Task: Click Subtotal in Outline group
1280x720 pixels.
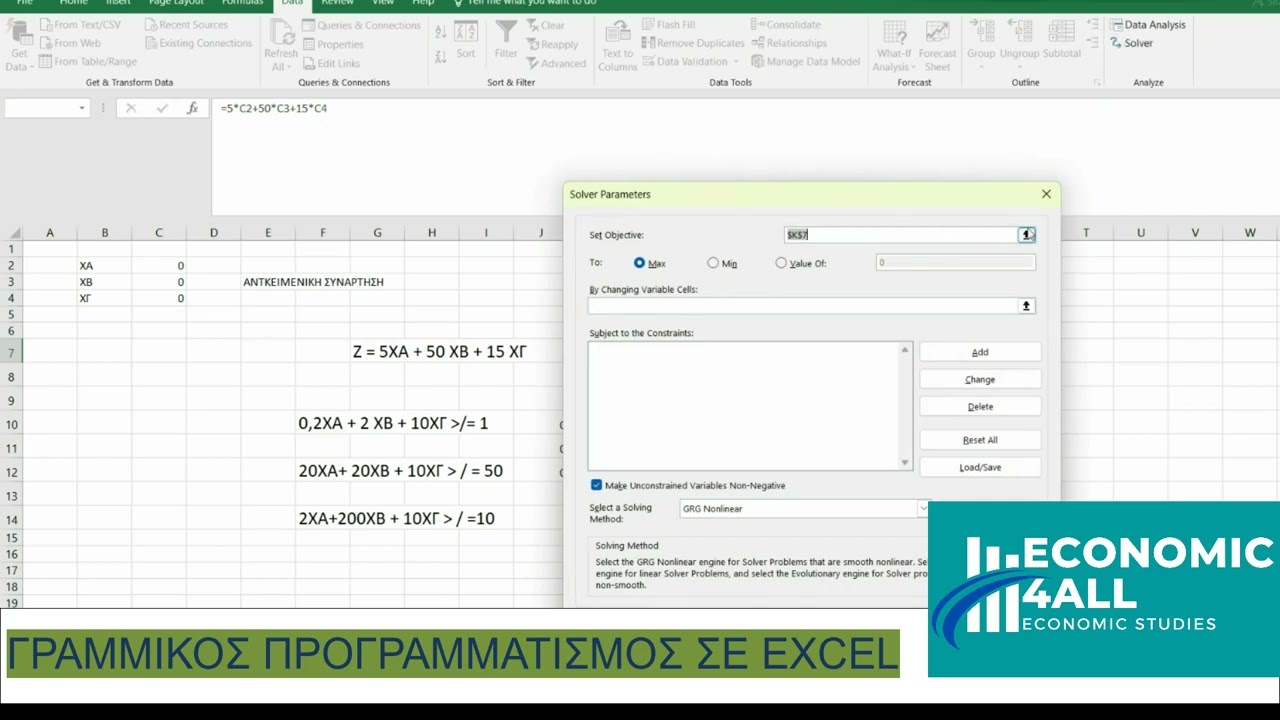Action: [1062, 40]
